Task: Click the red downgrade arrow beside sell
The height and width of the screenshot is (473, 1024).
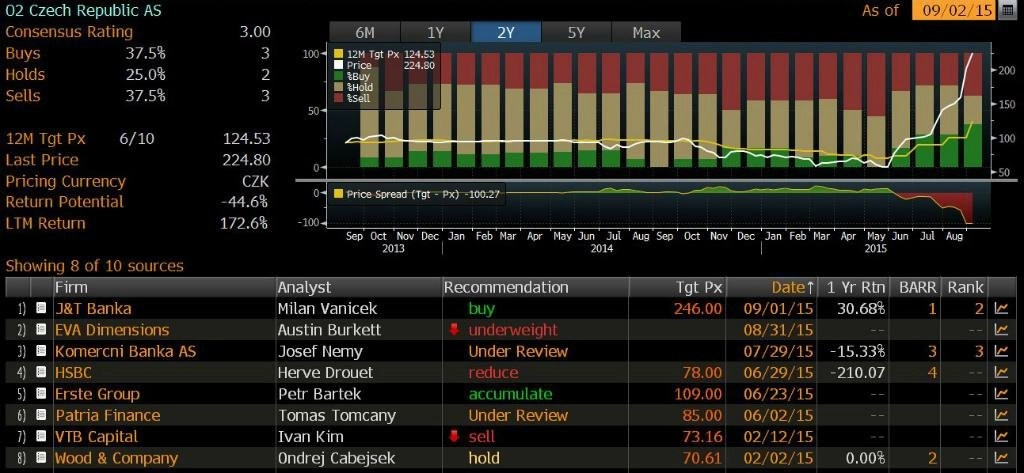Action: 455,436
